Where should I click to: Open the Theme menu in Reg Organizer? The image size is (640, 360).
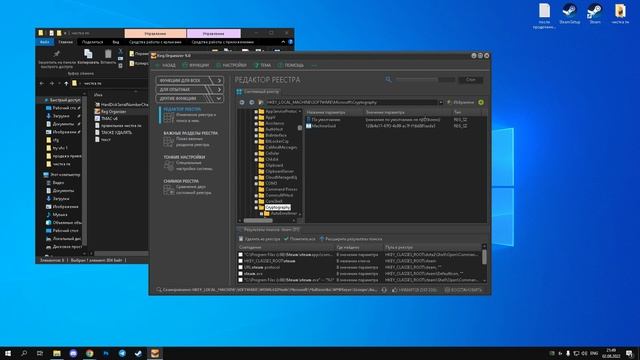[x=262, y=65]
